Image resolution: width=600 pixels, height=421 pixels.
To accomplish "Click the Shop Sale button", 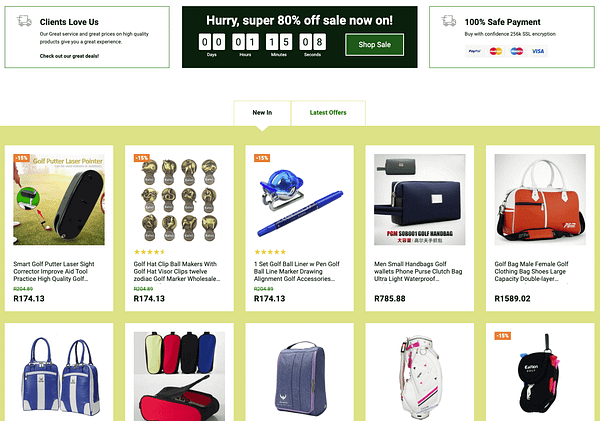I will click(374, 44).
